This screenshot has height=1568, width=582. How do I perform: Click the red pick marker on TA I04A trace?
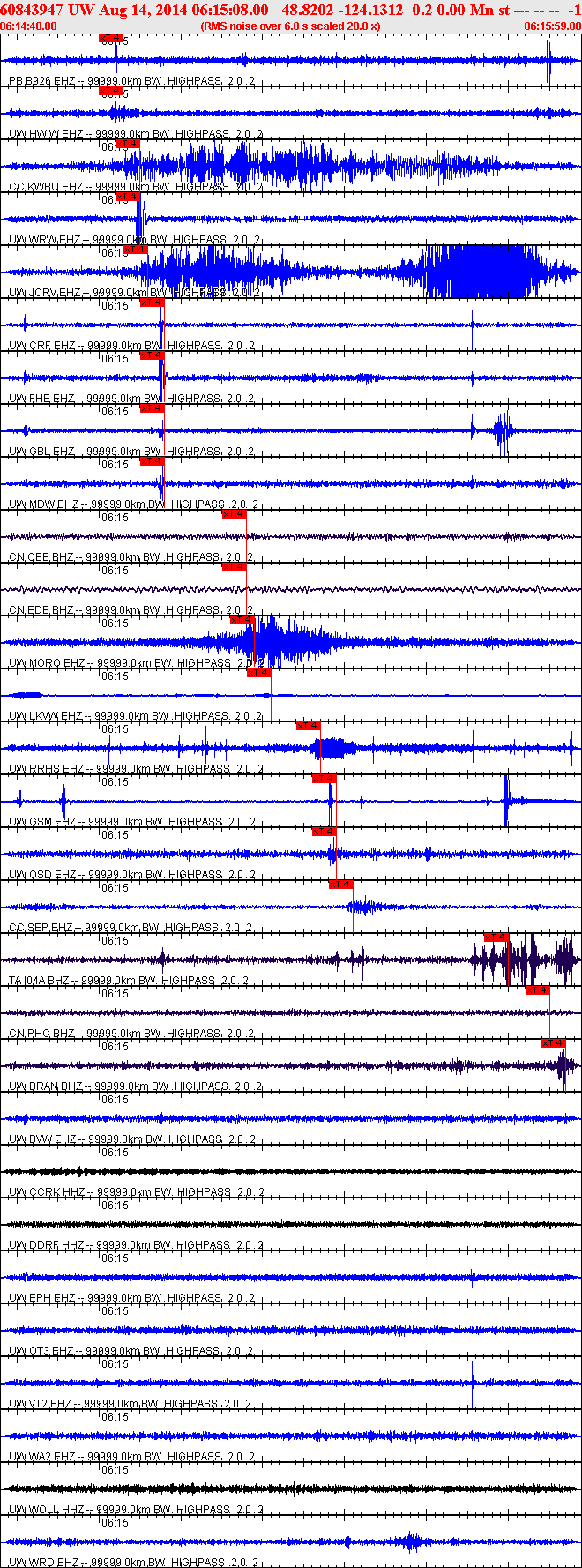(497, 937)
